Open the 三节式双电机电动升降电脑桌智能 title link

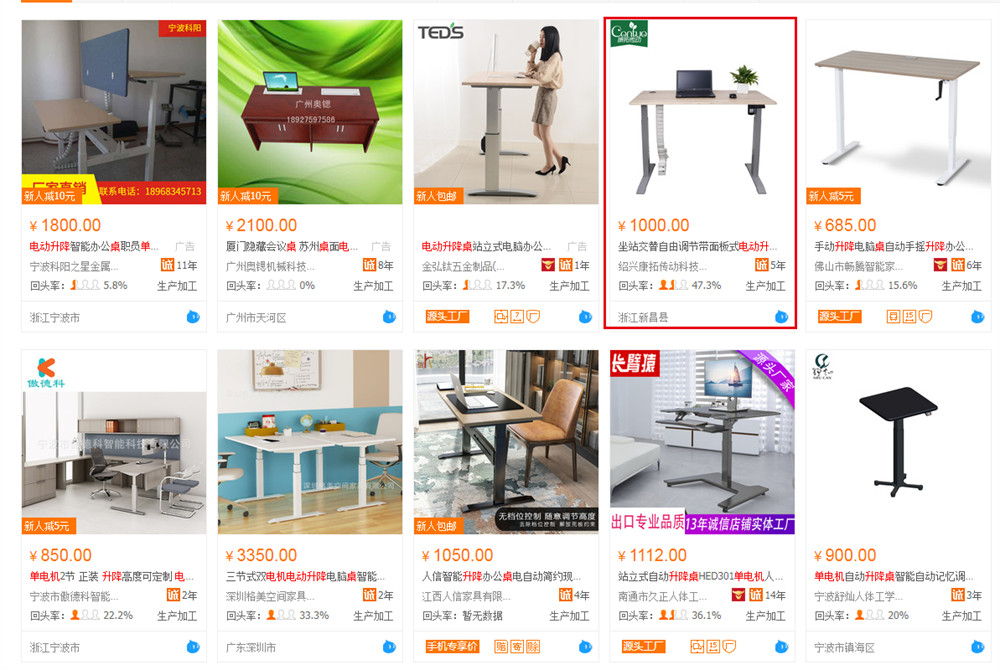pyautogui.click(x=305, y=576)
